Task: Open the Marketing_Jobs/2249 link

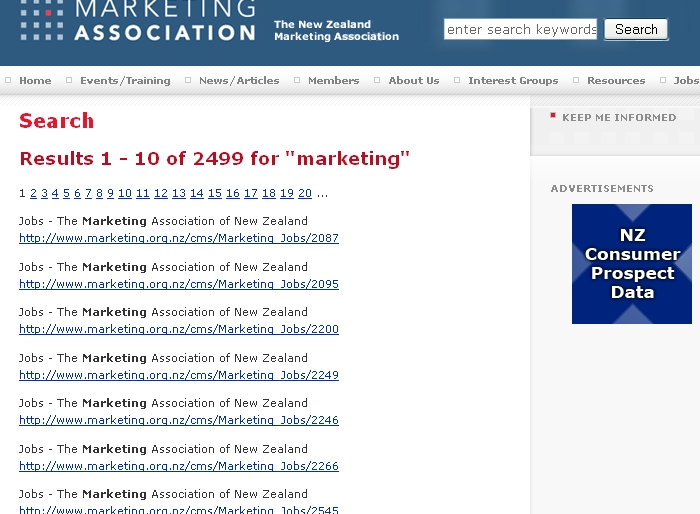Action: tap(179, 375)
